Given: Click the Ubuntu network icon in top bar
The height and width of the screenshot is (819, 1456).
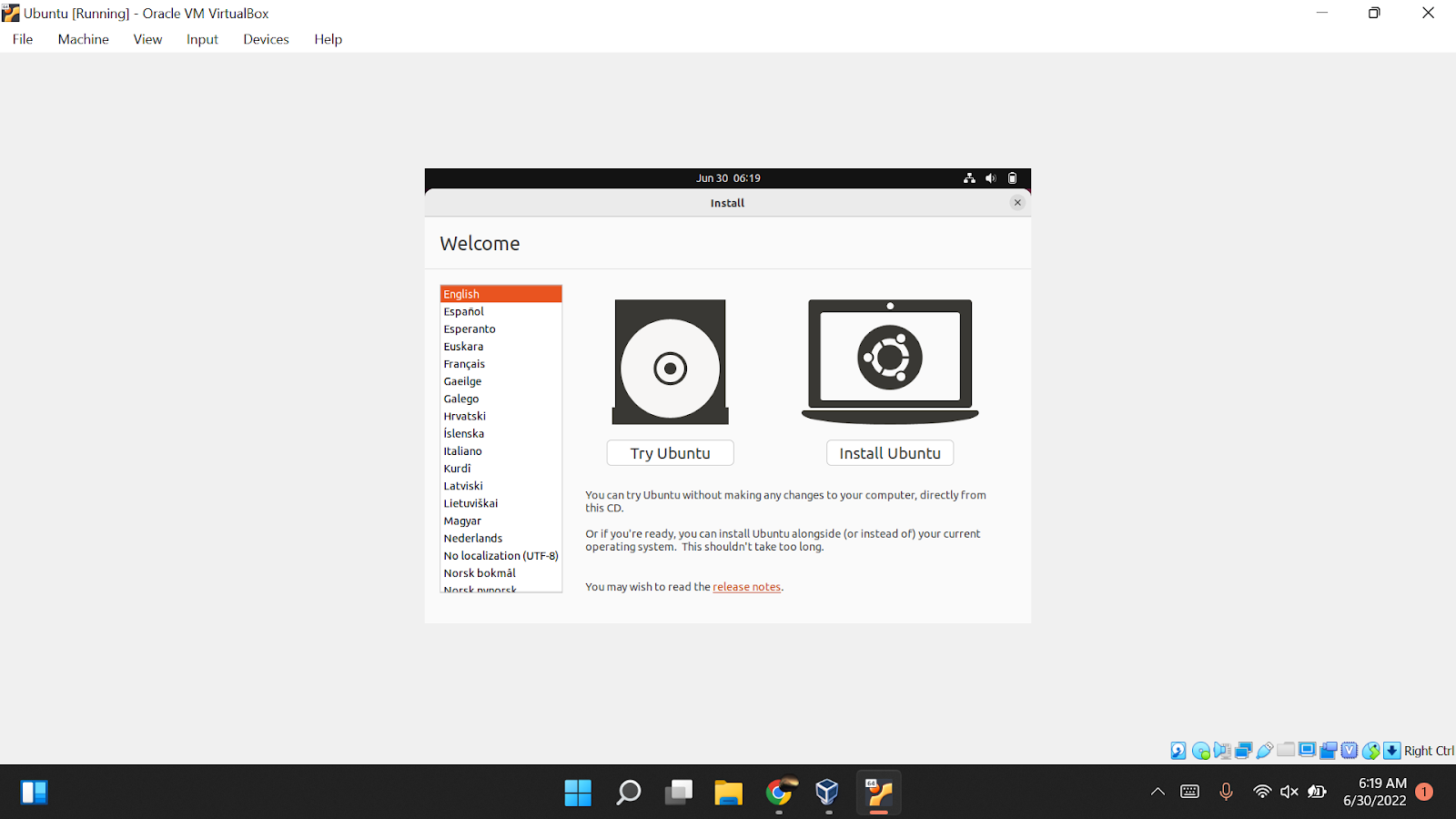Looking at the screenshot, I should pos(969,178).
